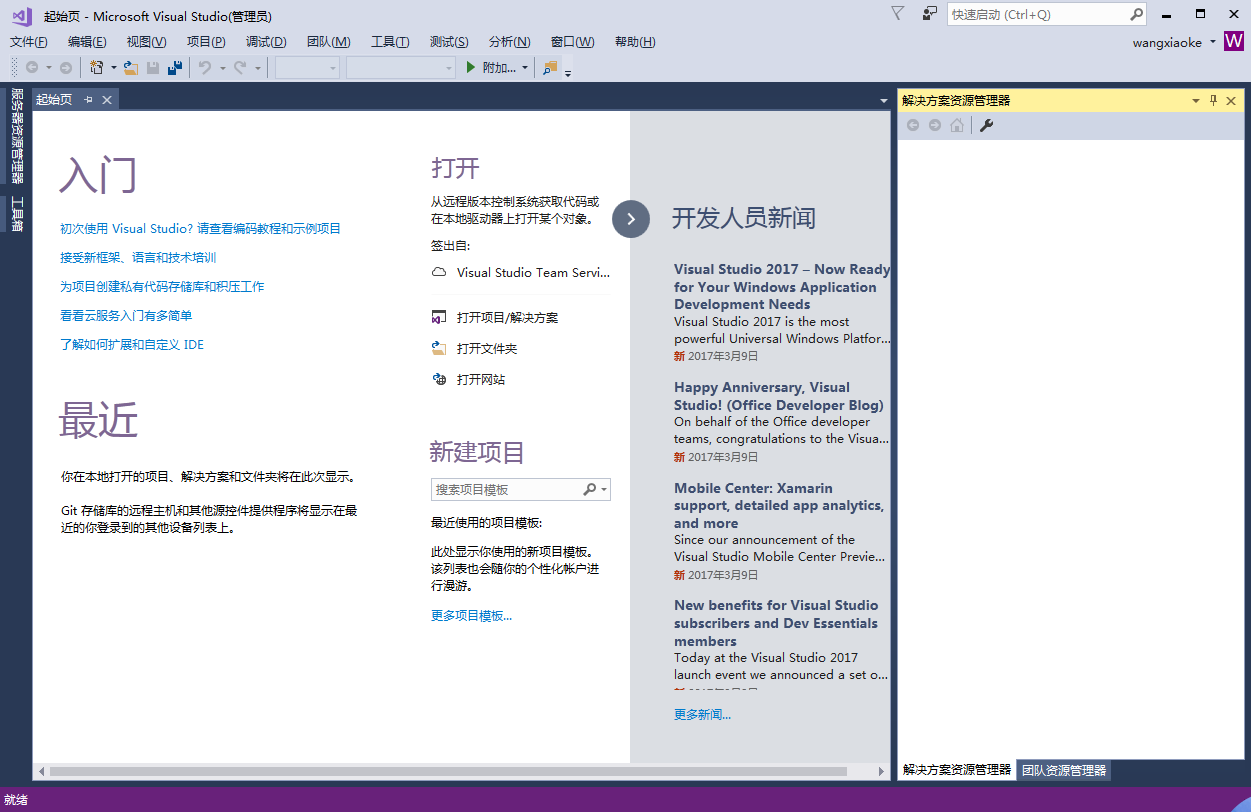Image resolution: width=1251 pixels, height=812 pixels.
Task: Open the New Project toolbar dropdown arrow
Action: pos(114,68)
